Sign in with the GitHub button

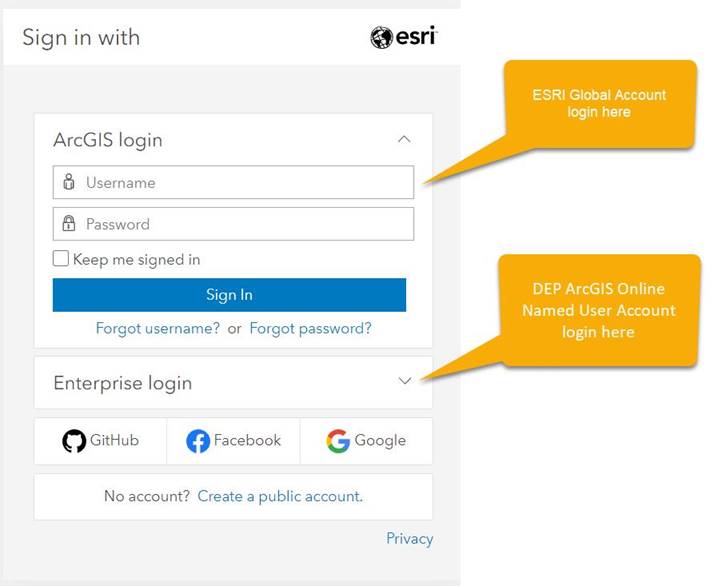coord(100,441)
